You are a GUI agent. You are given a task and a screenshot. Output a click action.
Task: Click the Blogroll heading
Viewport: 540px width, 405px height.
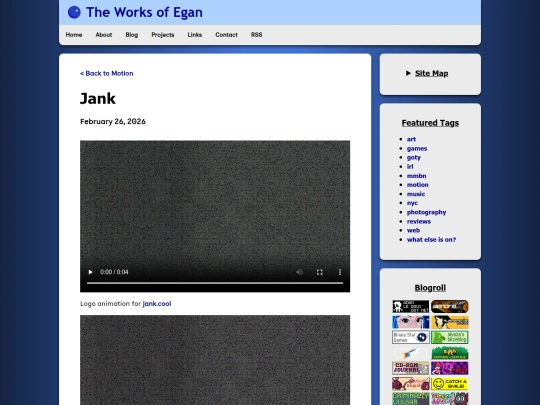click(x=430, y=288)
